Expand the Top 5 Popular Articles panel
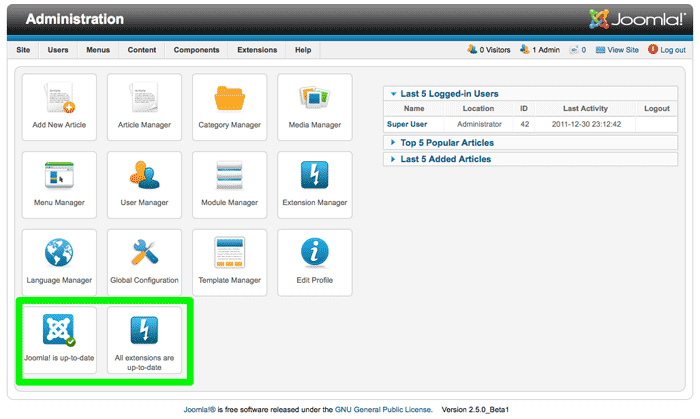 530,143
